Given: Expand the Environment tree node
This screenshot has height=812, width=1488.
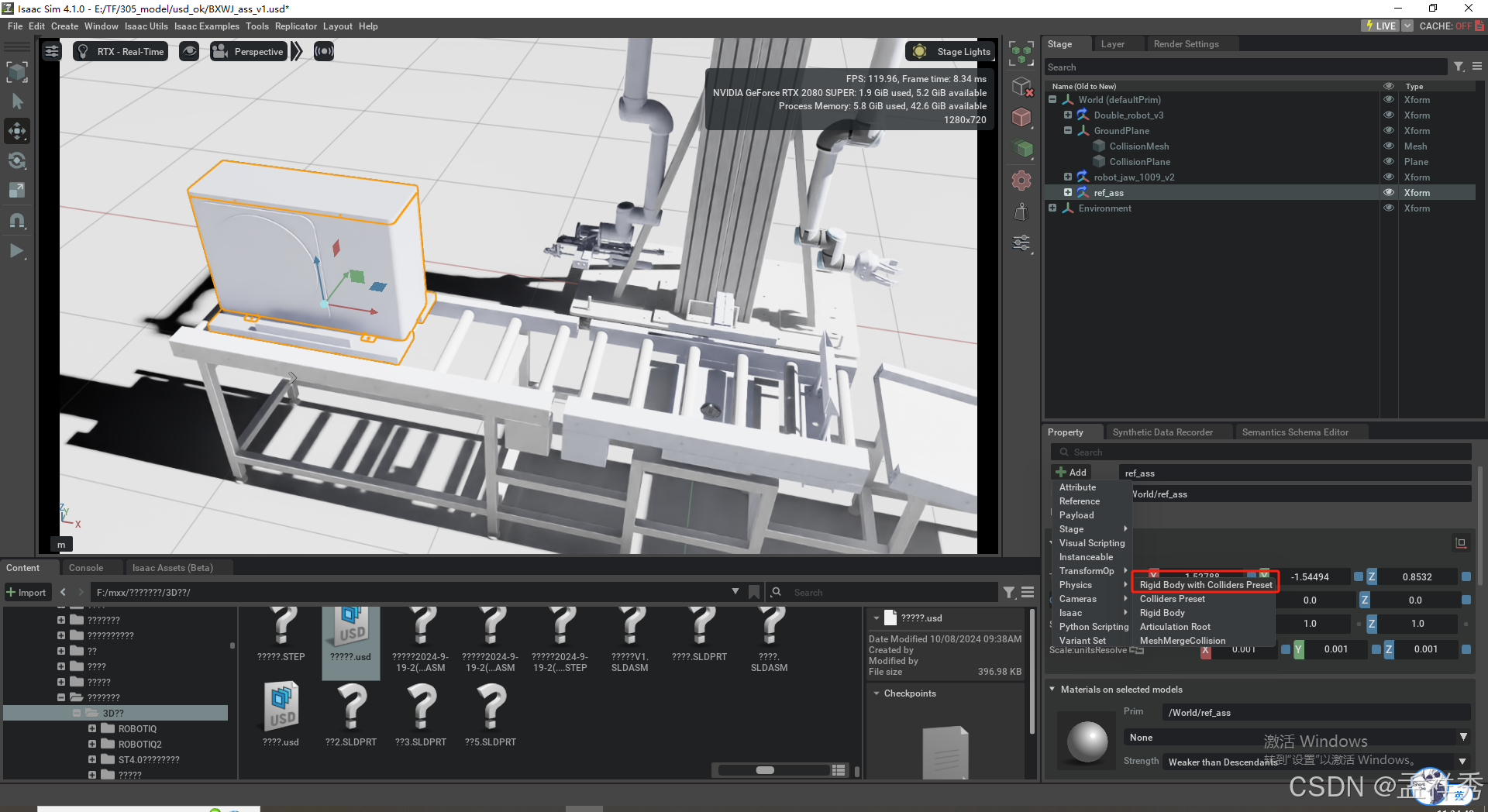Looking at the screenshot, I should pos(1052,208).
